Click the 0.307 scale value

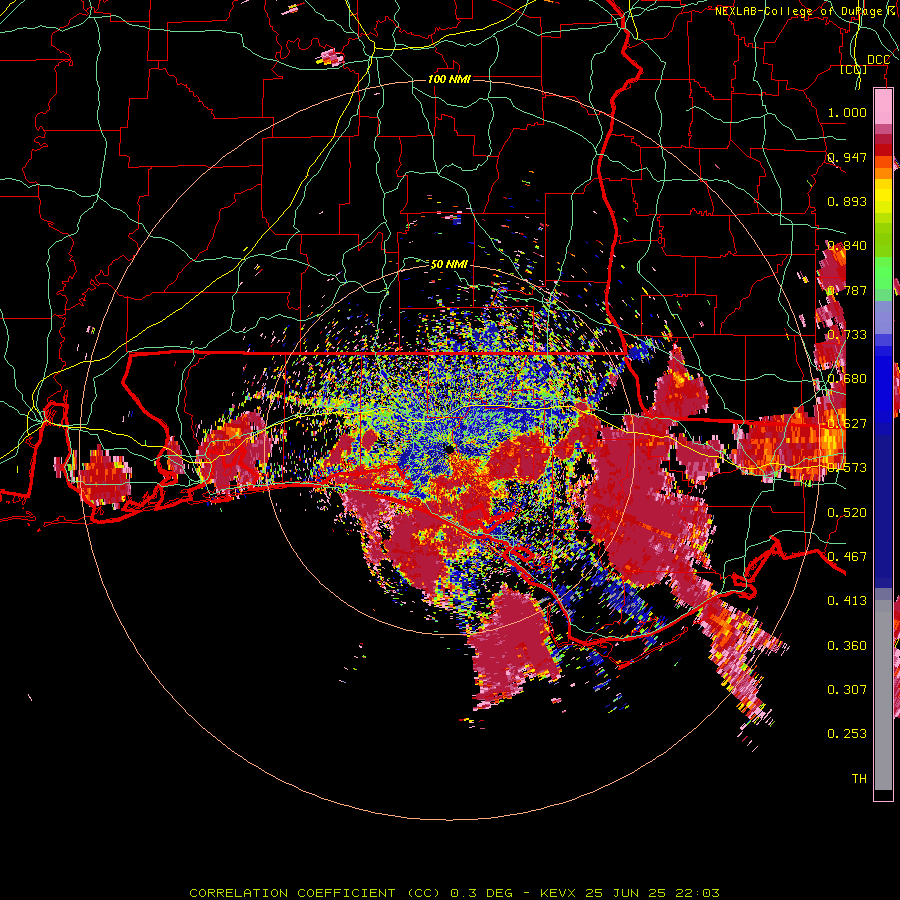pyautogui.click(x=847, y=690)
